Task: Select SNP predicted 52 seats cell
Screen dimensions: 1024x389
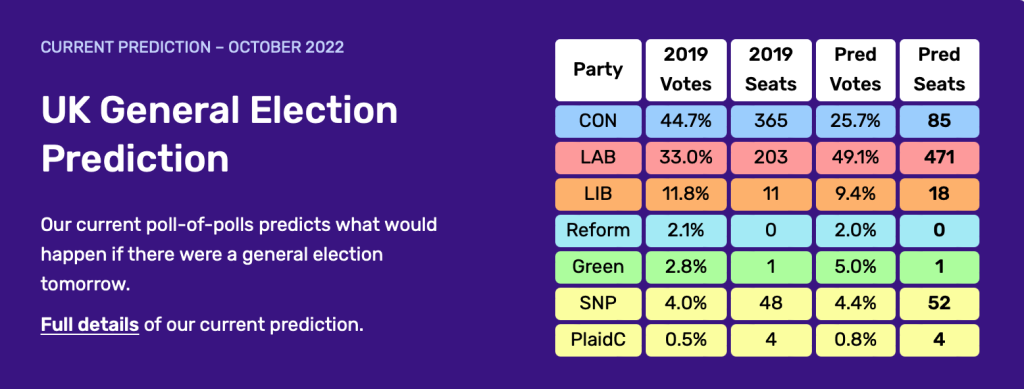Action: pos(939,303)
